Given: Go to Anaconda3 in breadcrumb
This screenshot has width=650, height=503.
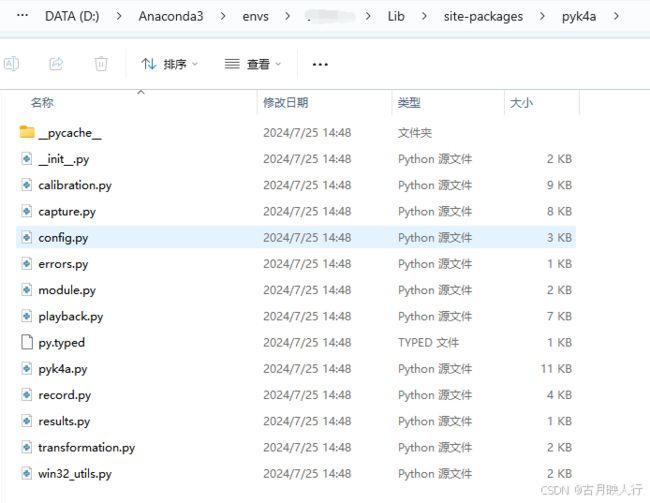Looking at the screenshot, I should click(171, 16).
